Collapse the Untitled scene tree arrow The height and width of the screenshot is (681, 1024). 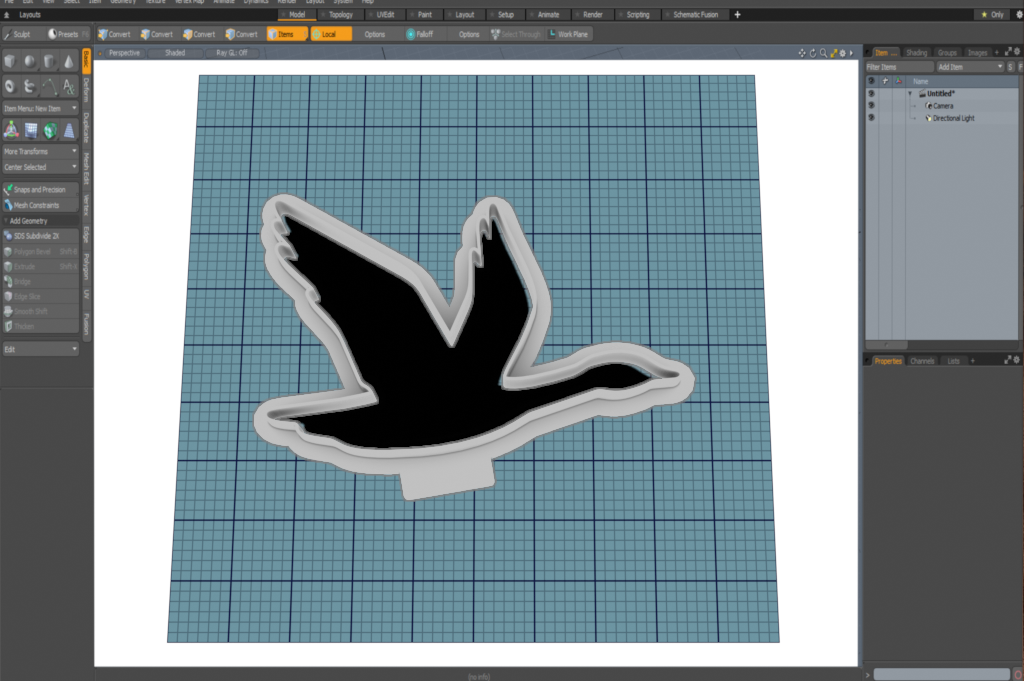click(x=910, y=93)
